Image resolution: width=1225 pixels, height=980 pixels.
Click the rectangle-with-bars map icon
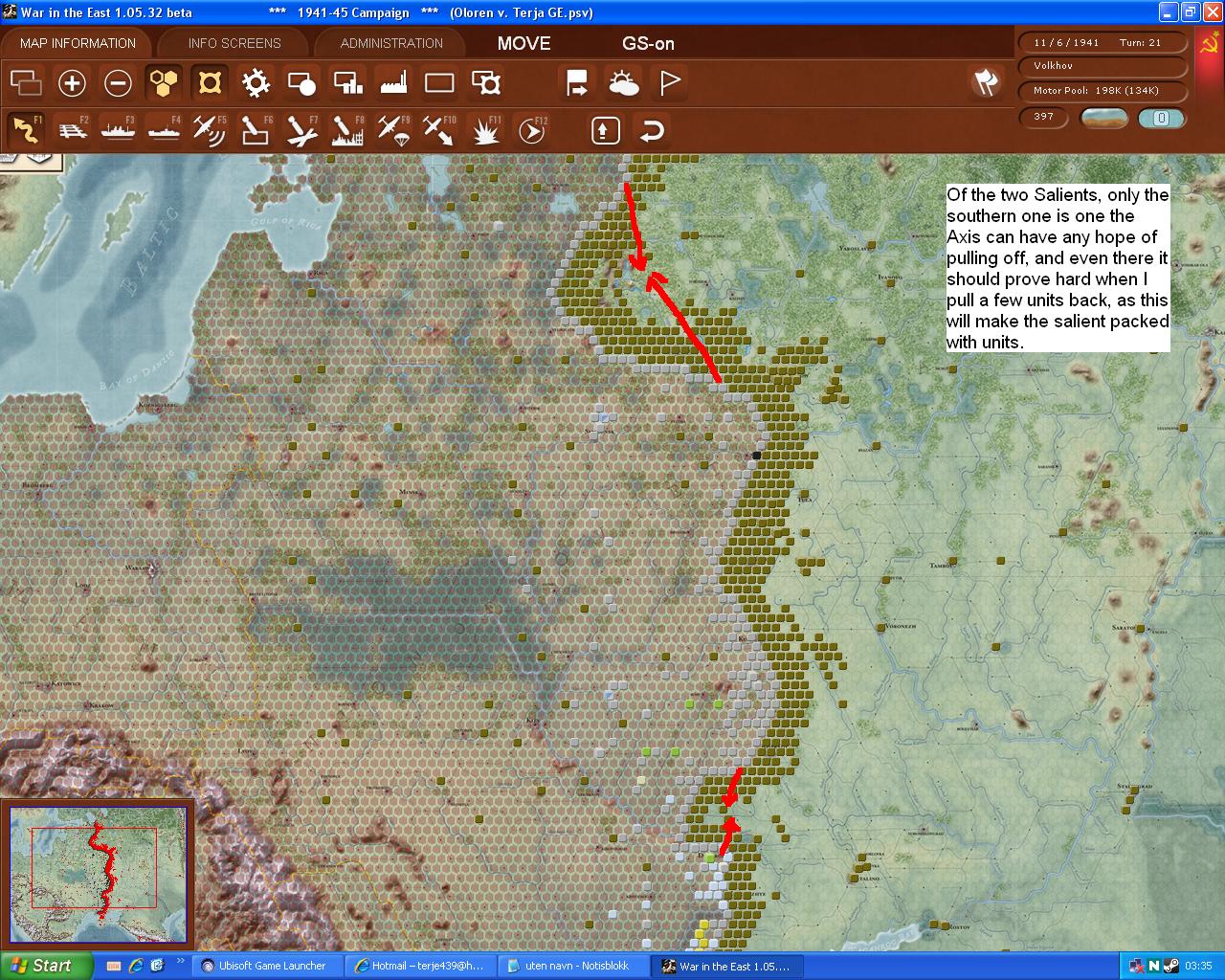pyautogui.click(x=347, y=83)
